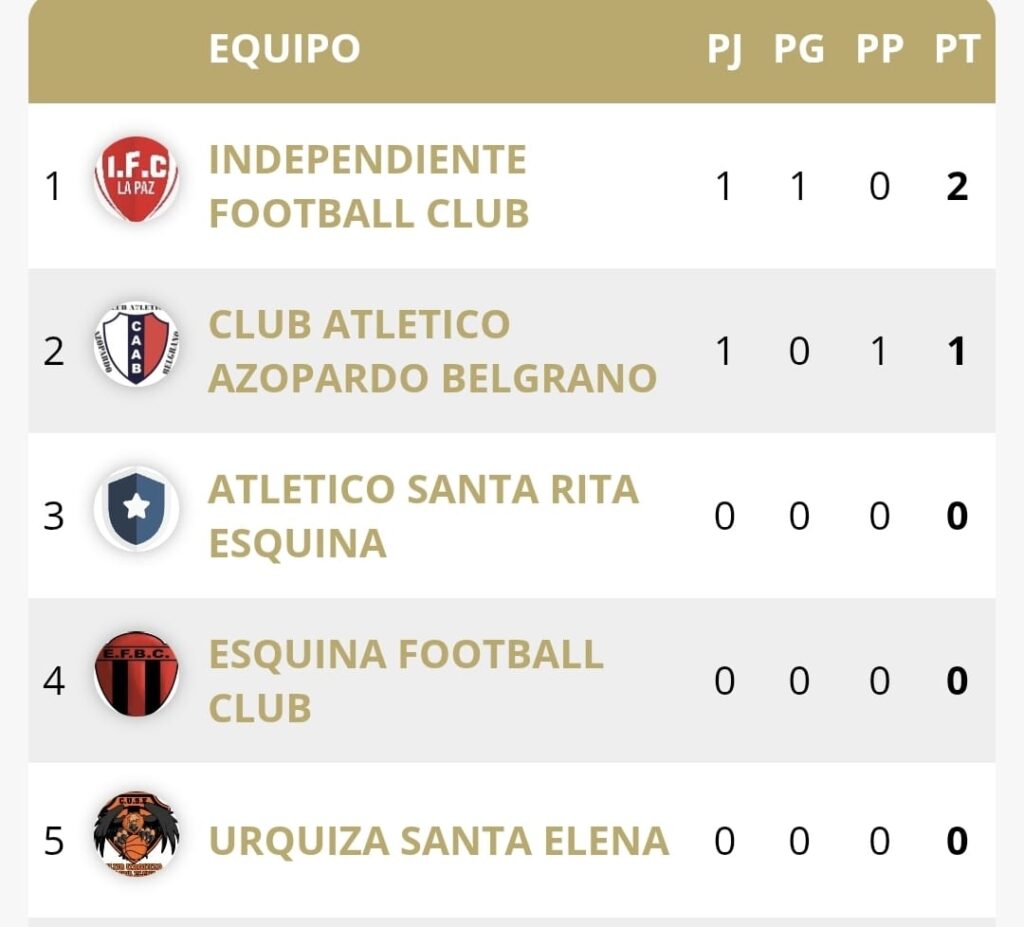
Task: Click the PG column header
Action: pyautogui.click(x=799, y=48)
